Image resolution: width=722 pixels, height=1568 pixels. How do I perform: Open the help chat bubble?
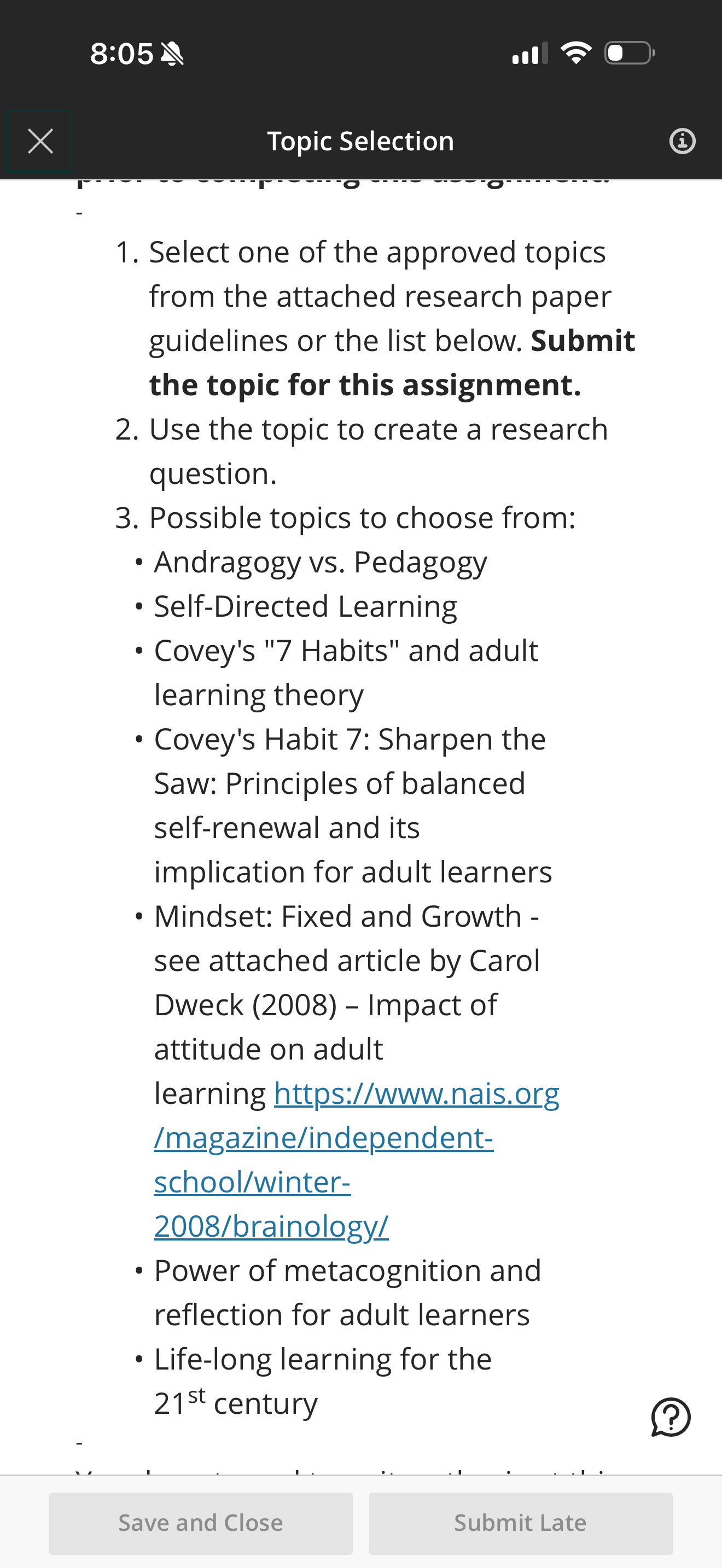(x=670, y=1418)
